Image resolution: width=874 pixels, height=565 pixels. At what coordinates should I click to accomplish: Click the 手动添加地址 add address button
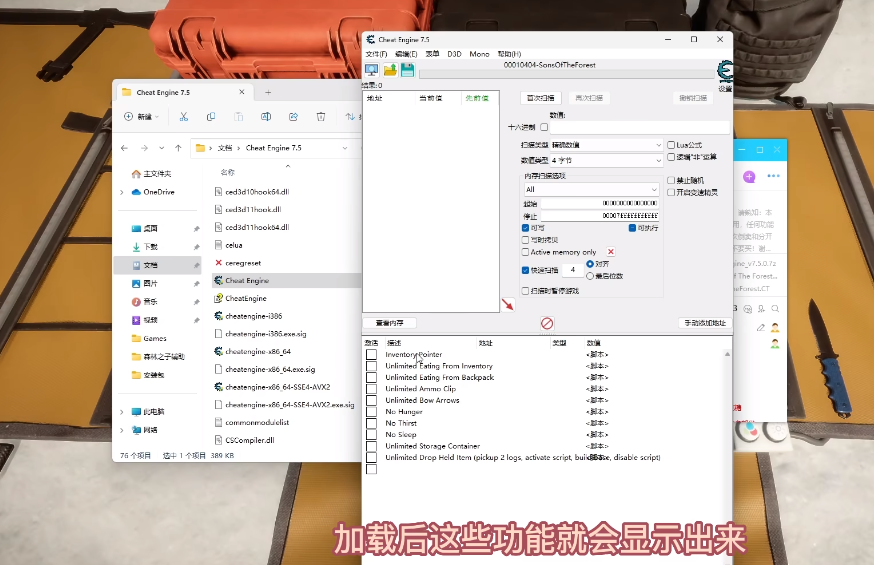point(705,323)
